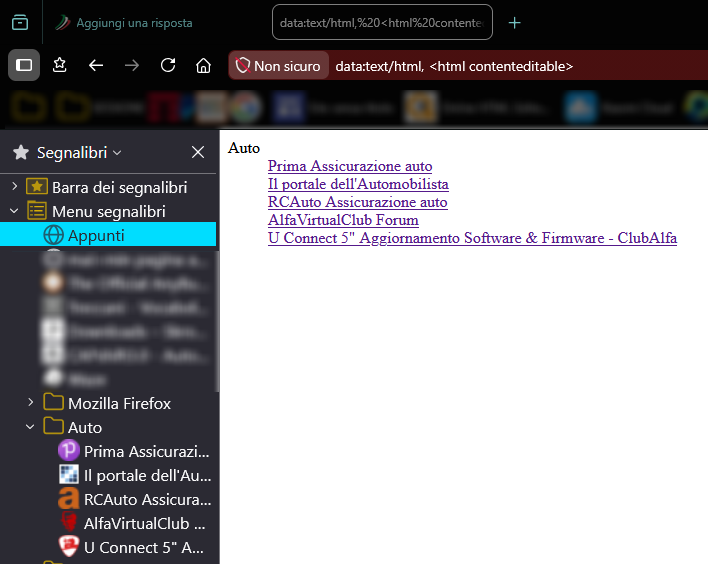The height and width of the screenshot is (564, 708).
Task: Select the Menu segnalibri list icon
Action: pyautogui.click(x=37, y=211)
